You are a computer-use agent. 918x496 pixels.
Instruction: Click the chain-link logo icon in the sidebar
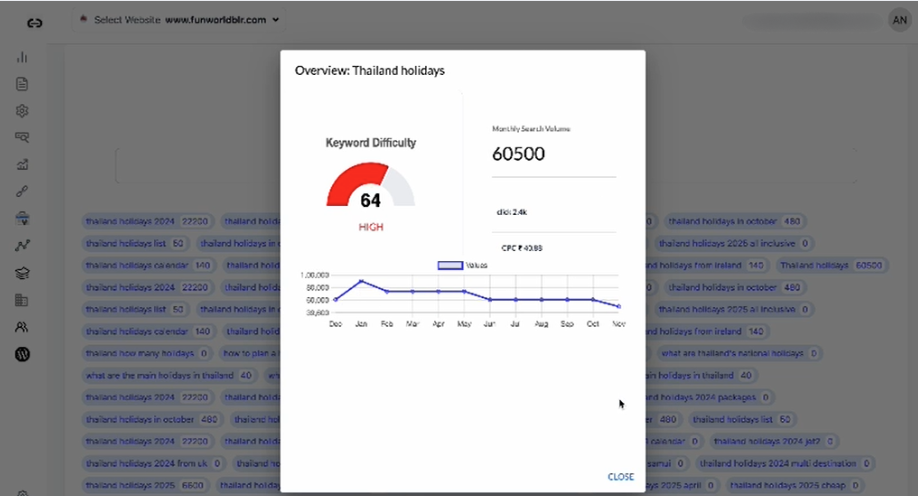click(x=35, y=23)
